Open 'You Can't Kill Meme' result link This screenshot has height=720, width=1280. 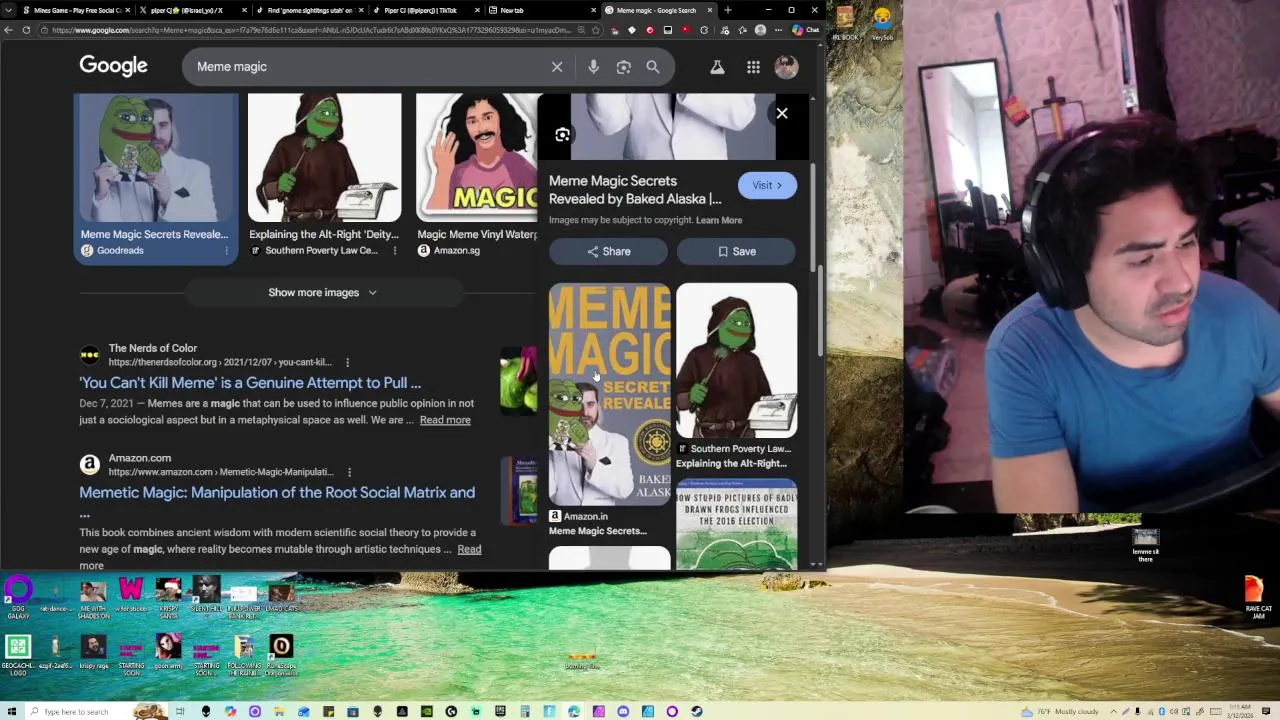tap(250, 382)
